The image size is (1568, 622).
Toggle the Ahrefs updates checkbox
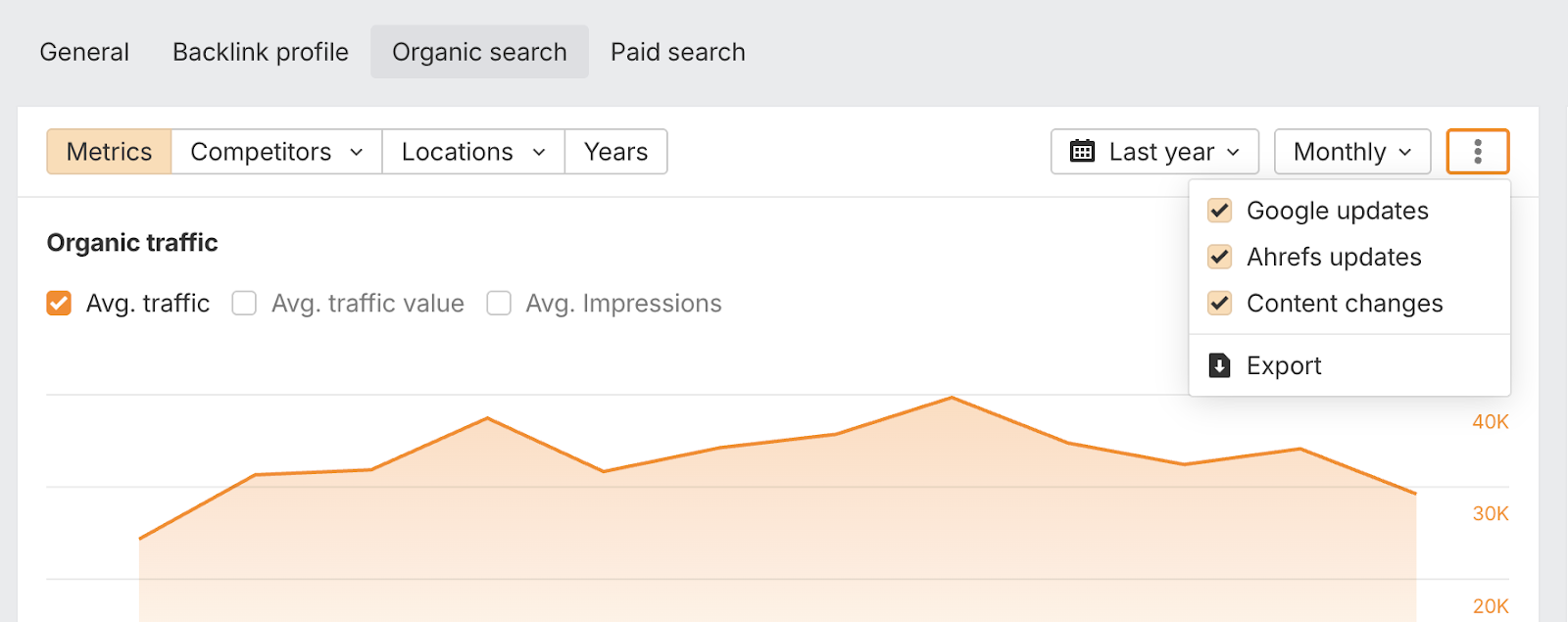click(1219, 257)
